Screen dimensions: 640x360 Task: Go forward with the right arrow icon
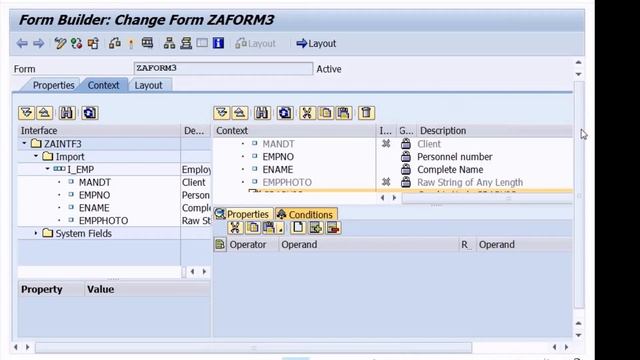pyautogui.click(x=38, y=43)
